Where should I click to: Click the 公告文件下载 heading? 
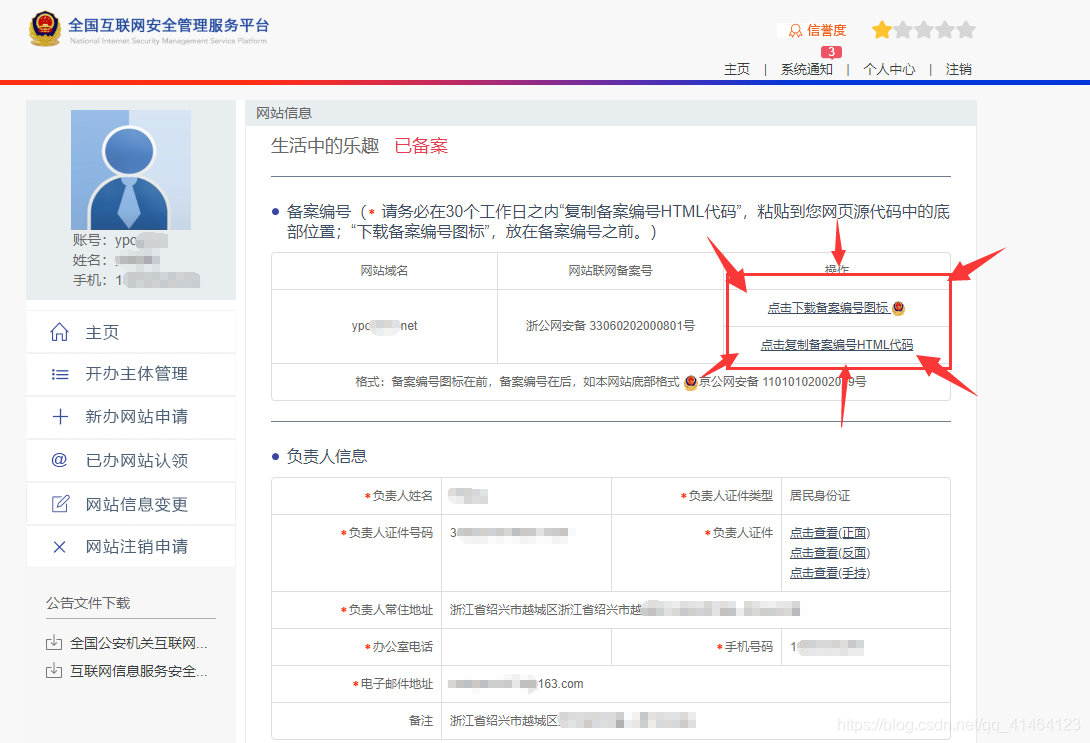(88, 603)
